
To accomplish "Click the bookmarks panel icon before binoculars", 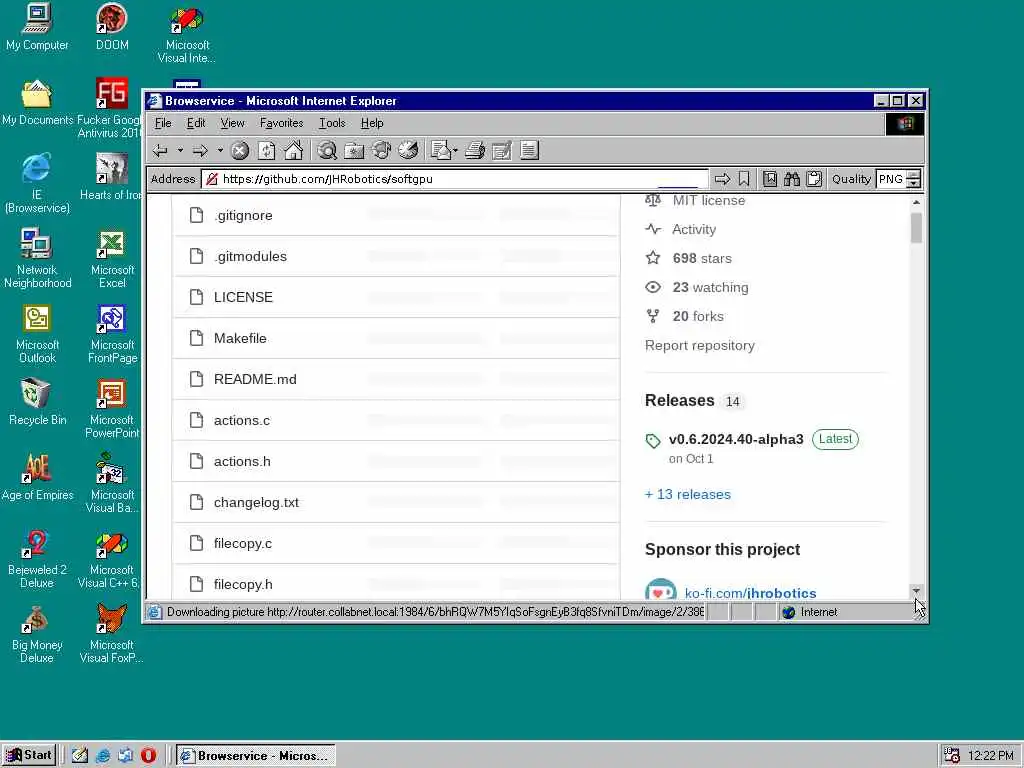I will pyautogui.click(x=770, y=179).
